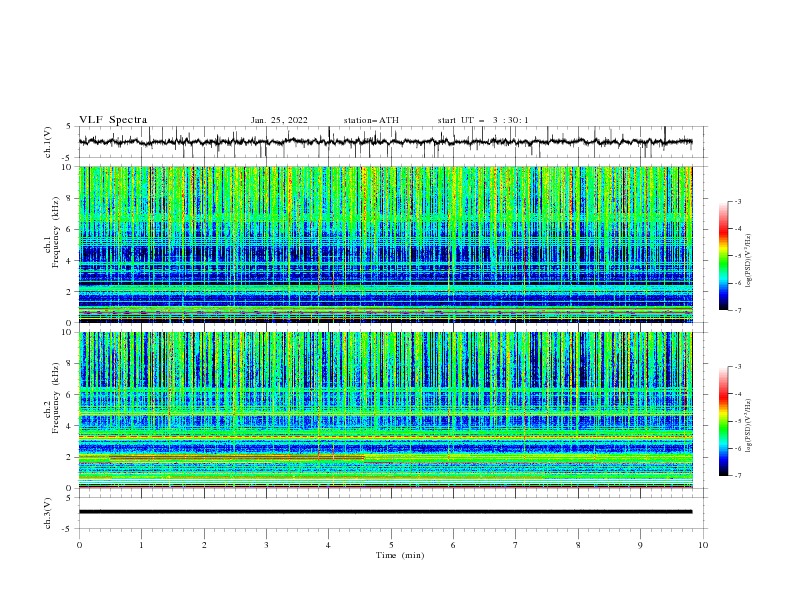Click the ch.2 'log(PSD)(V²/Hz)' colorbar label

pos(748,426)
